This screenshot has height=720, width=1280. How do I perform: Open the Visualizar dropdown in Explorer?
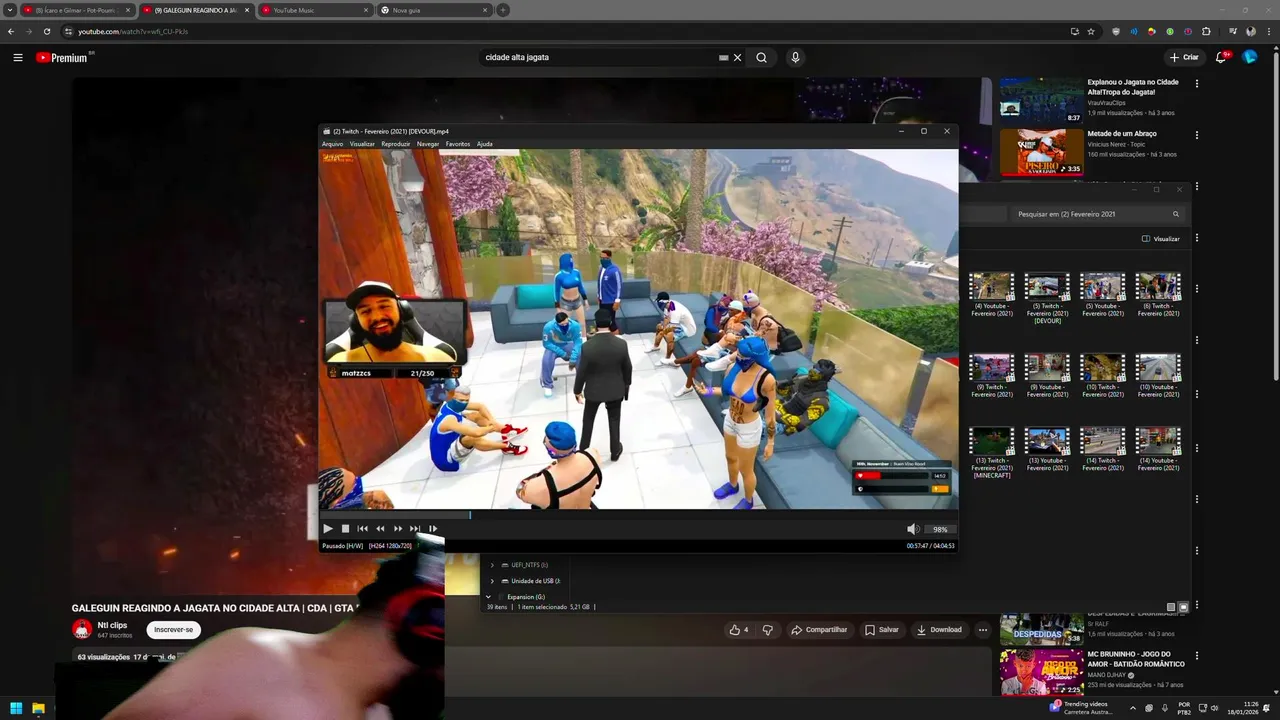[x=1160, y=239]
